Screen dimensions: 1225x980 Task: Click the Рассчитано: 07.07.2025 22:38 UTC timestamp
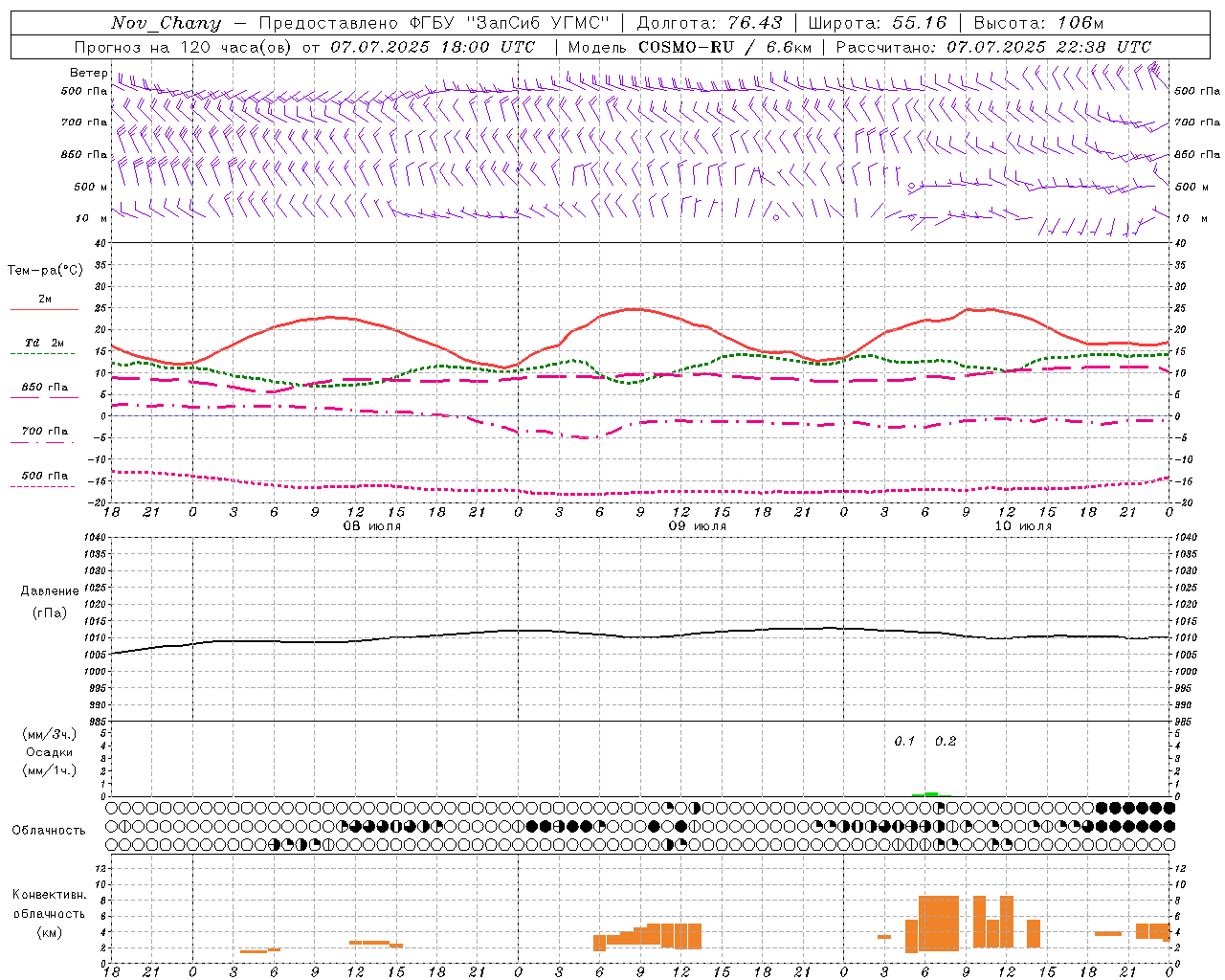point(993,47)
